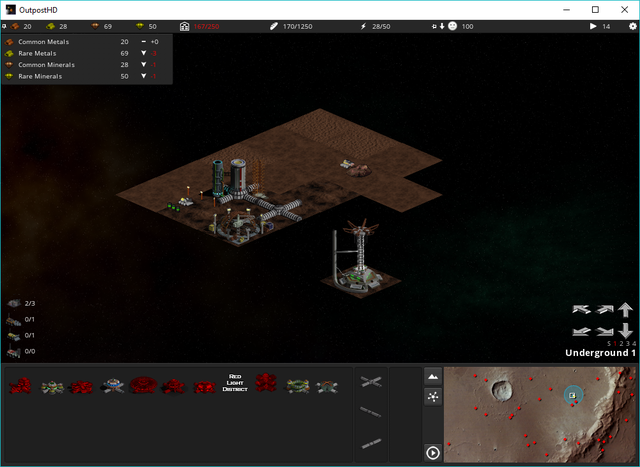Screen dimensions: 640x467
Task: Select the large round red structure icon
Action: coord(143,385)
